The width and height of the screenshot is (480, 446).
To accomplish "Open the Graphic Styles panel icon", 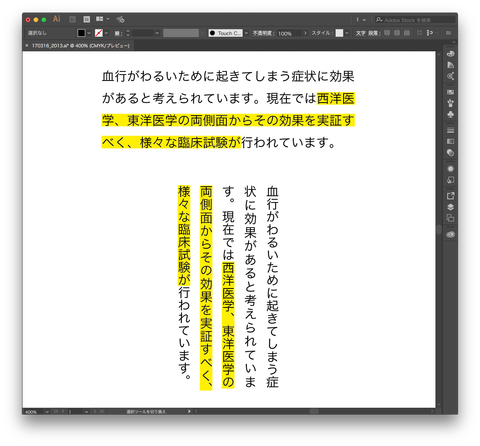I will click(x=450, y=180).
